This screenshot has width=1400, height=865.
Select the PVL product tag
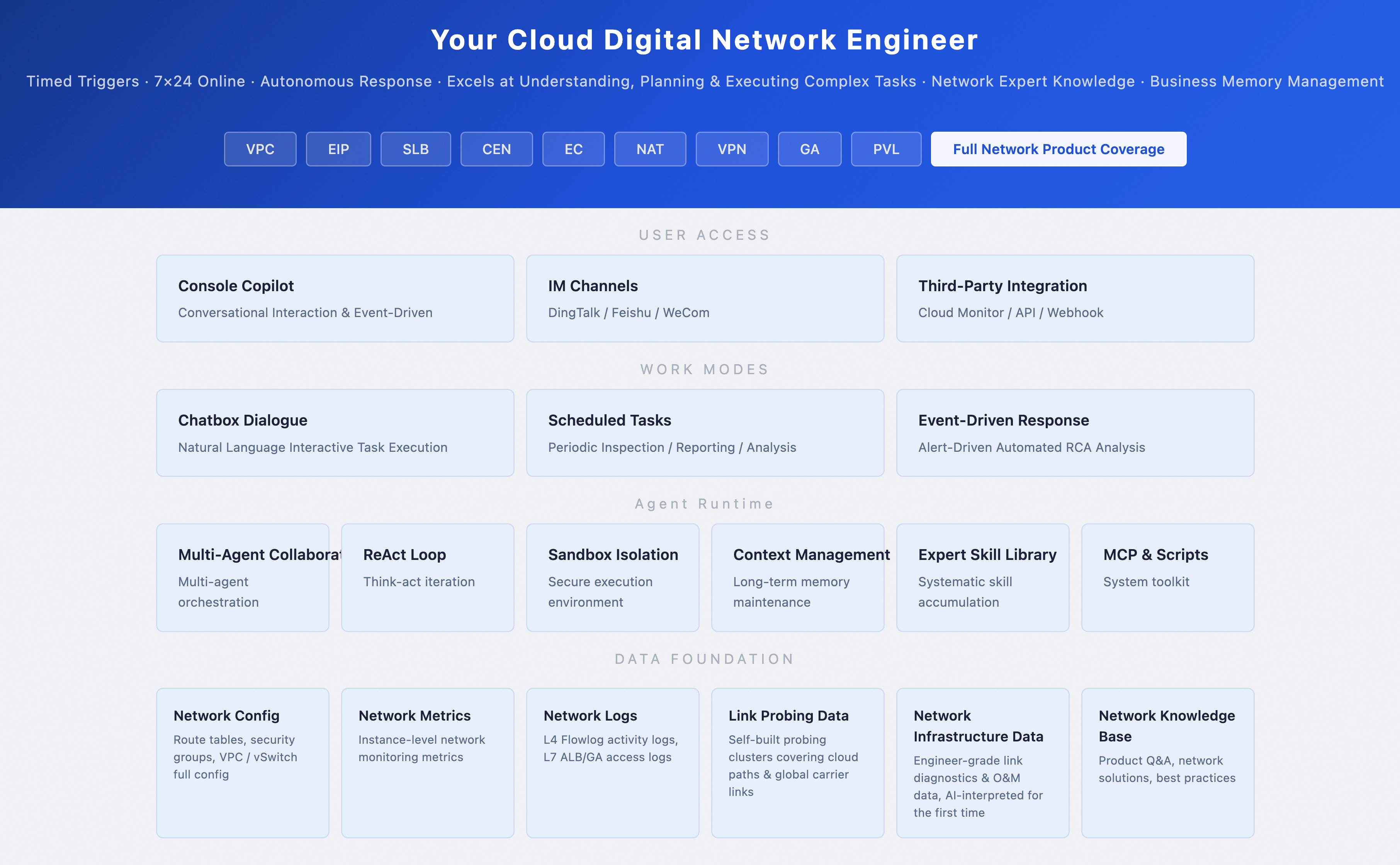[886, 149]
